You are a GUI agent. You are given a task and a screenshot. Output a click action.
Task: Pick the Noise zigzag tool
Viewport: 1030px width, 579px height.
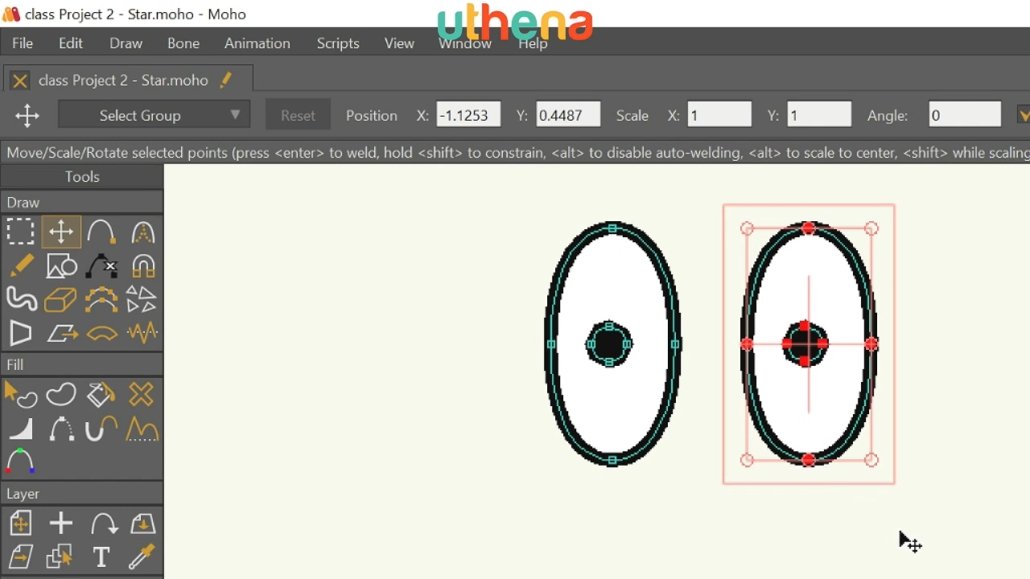pyautogui.click(x=143, y=333)
